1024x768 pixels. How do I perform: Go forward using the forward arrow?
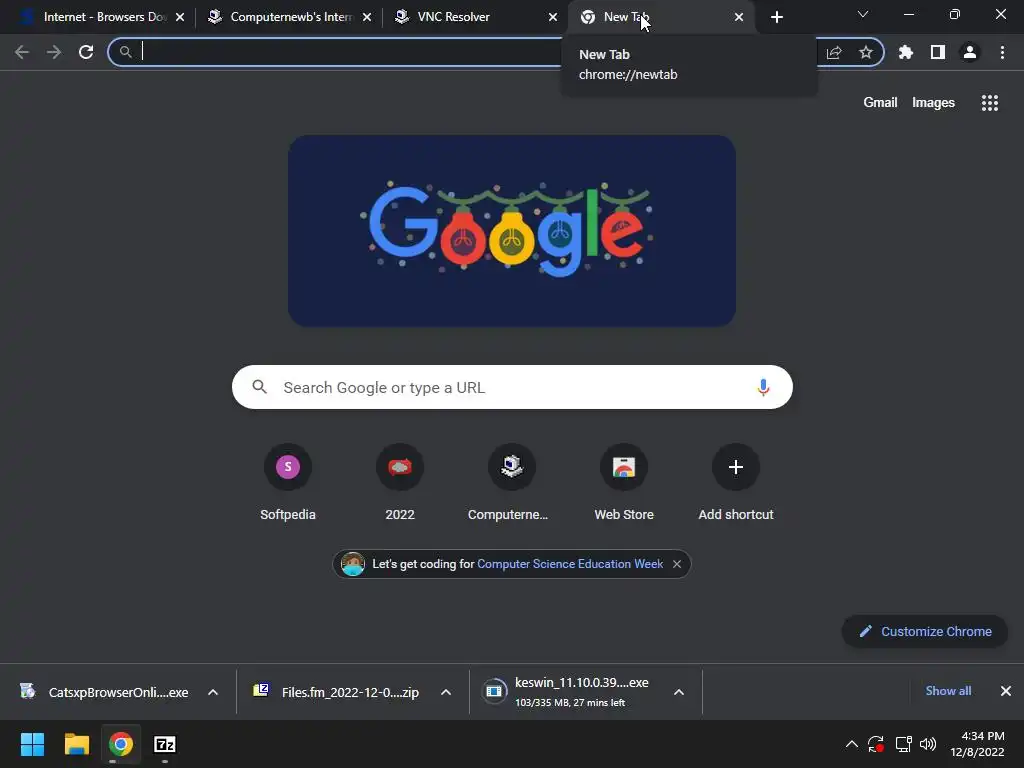[x=54, y=52]
